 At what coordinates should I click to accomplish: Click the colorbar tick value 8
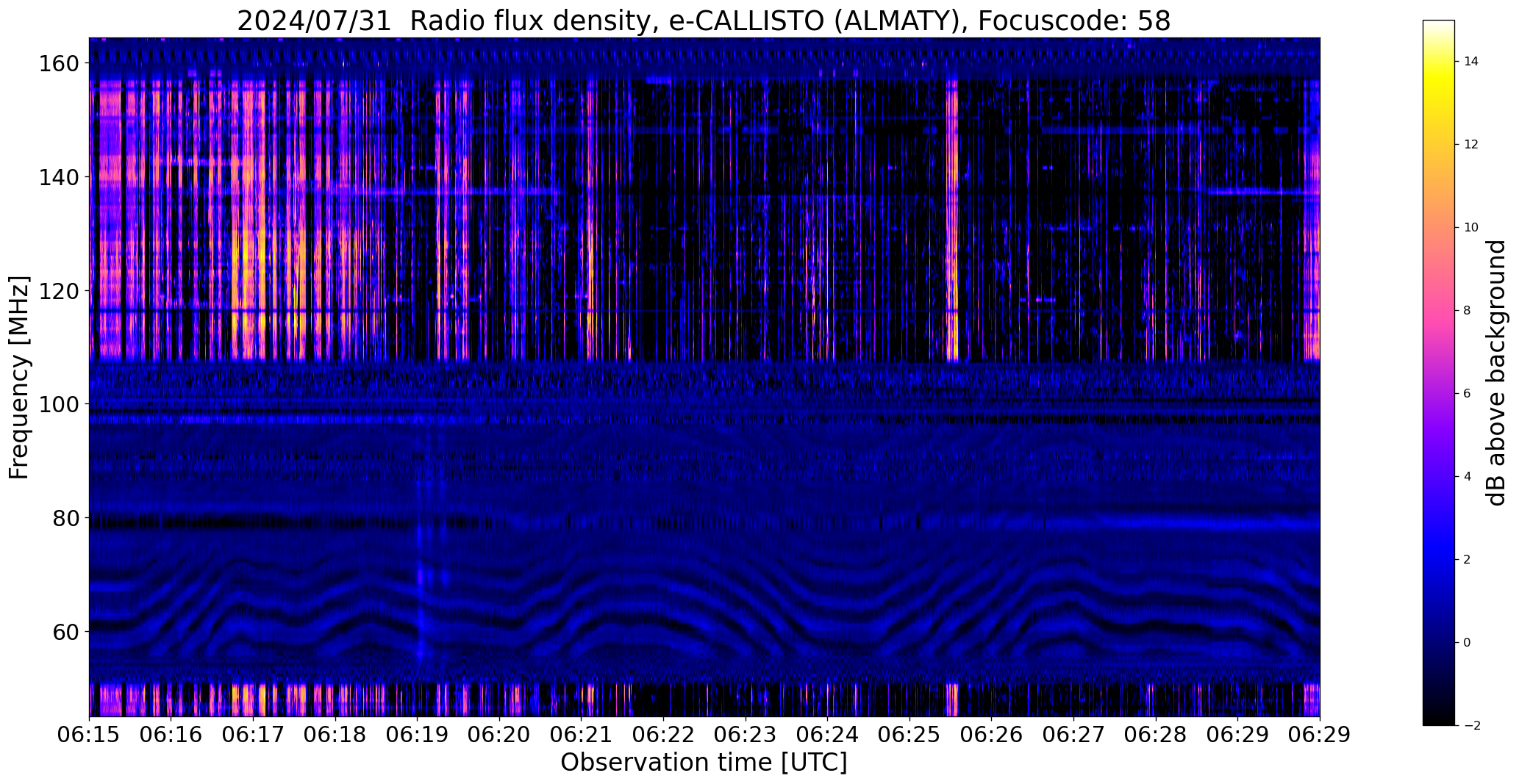pyautogui.click(x=1468, y=310)
